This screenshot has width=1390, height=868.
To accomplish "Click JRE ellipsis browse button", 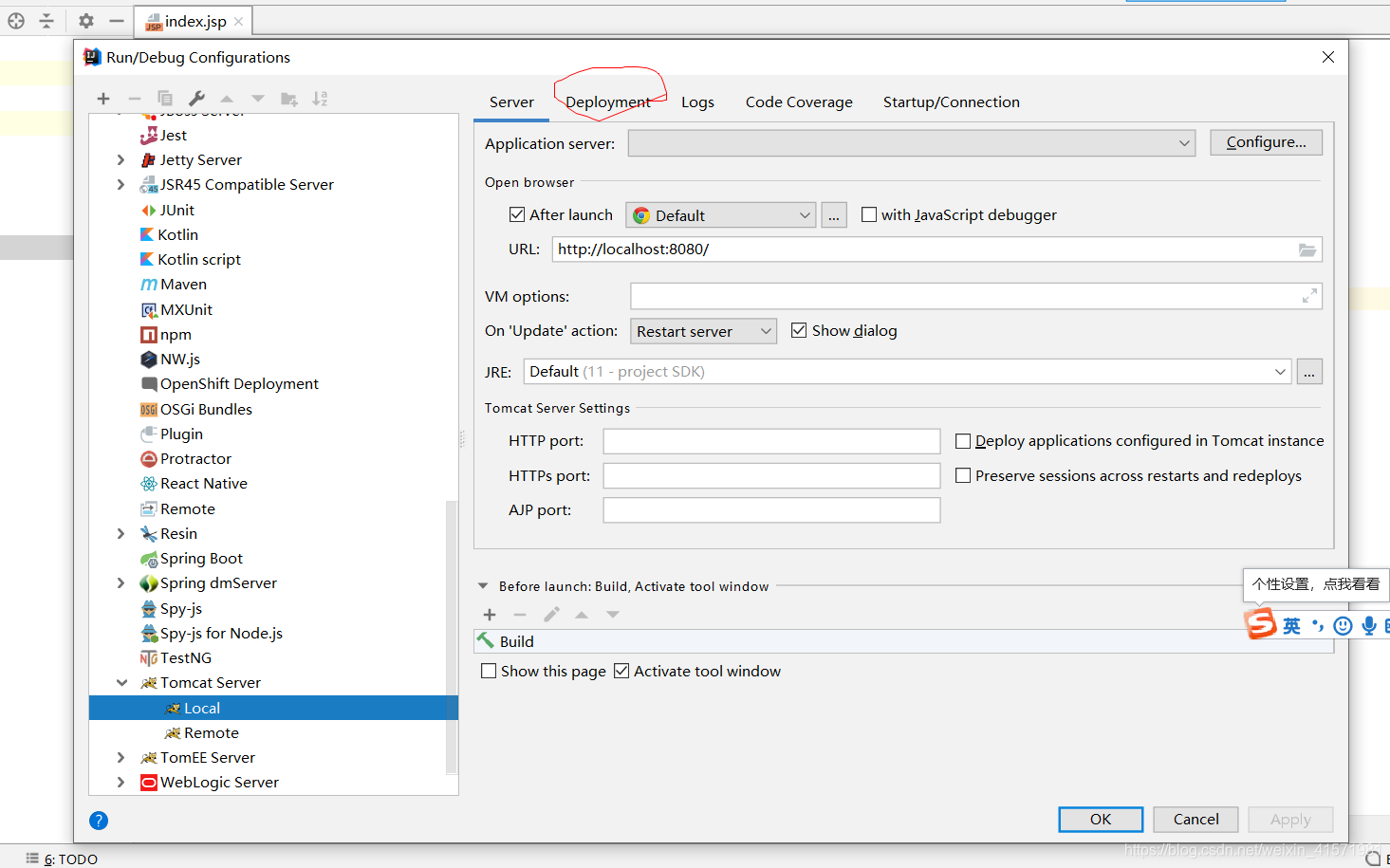I will coord(1309,372).
